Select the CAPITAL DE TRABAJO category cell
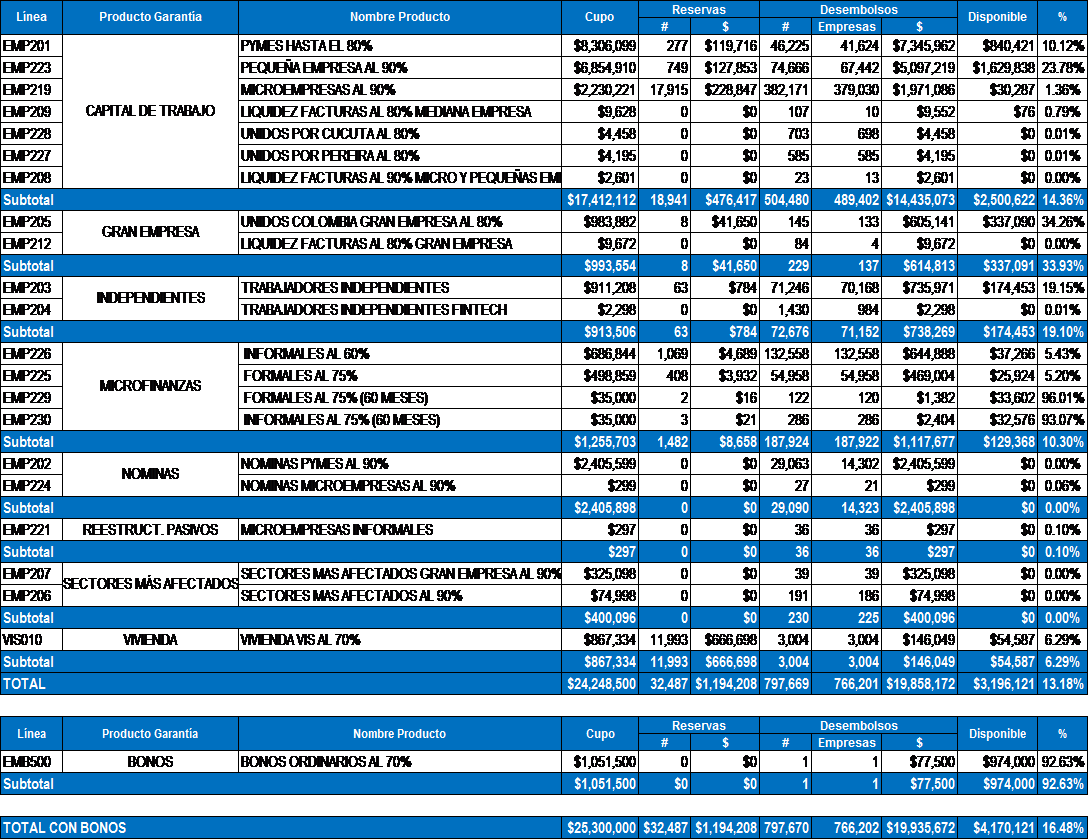Image resolution: width=1089 pixels, height=840 pixels. 150,111
